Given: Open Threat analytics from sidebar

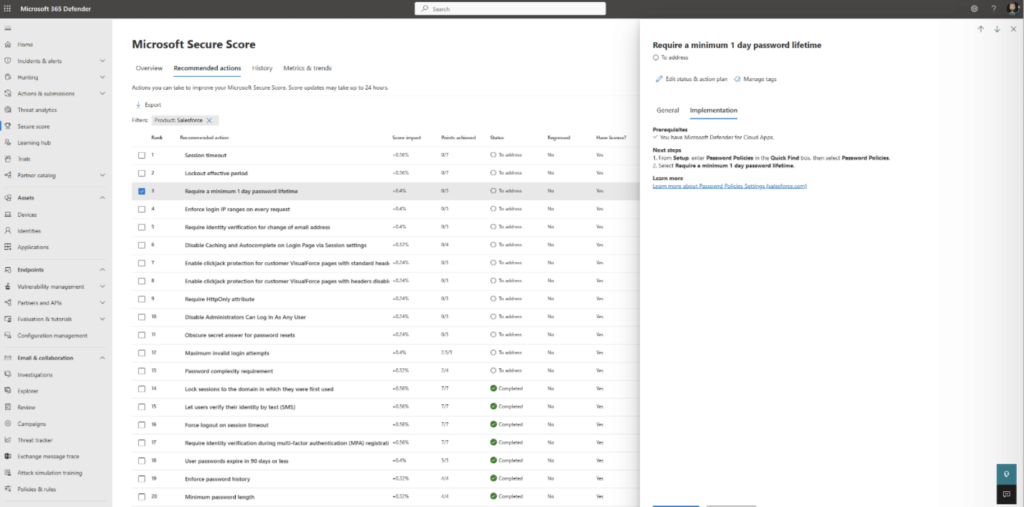Looking at the screenshot, I should click(37, 110).
